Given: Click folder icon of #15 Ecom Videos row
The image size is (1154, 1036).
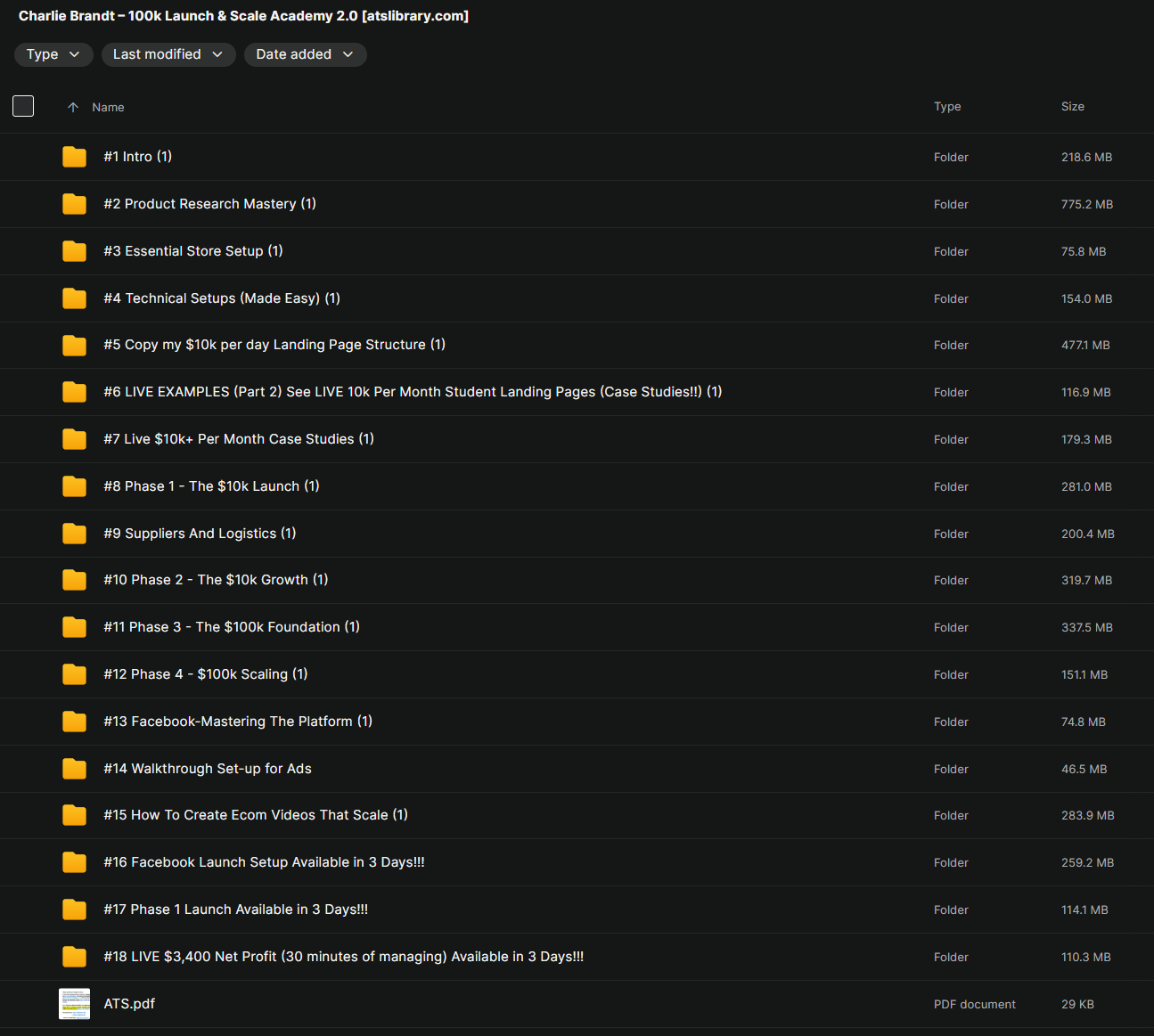Looking at the screenshot, I should click(75, 815).
